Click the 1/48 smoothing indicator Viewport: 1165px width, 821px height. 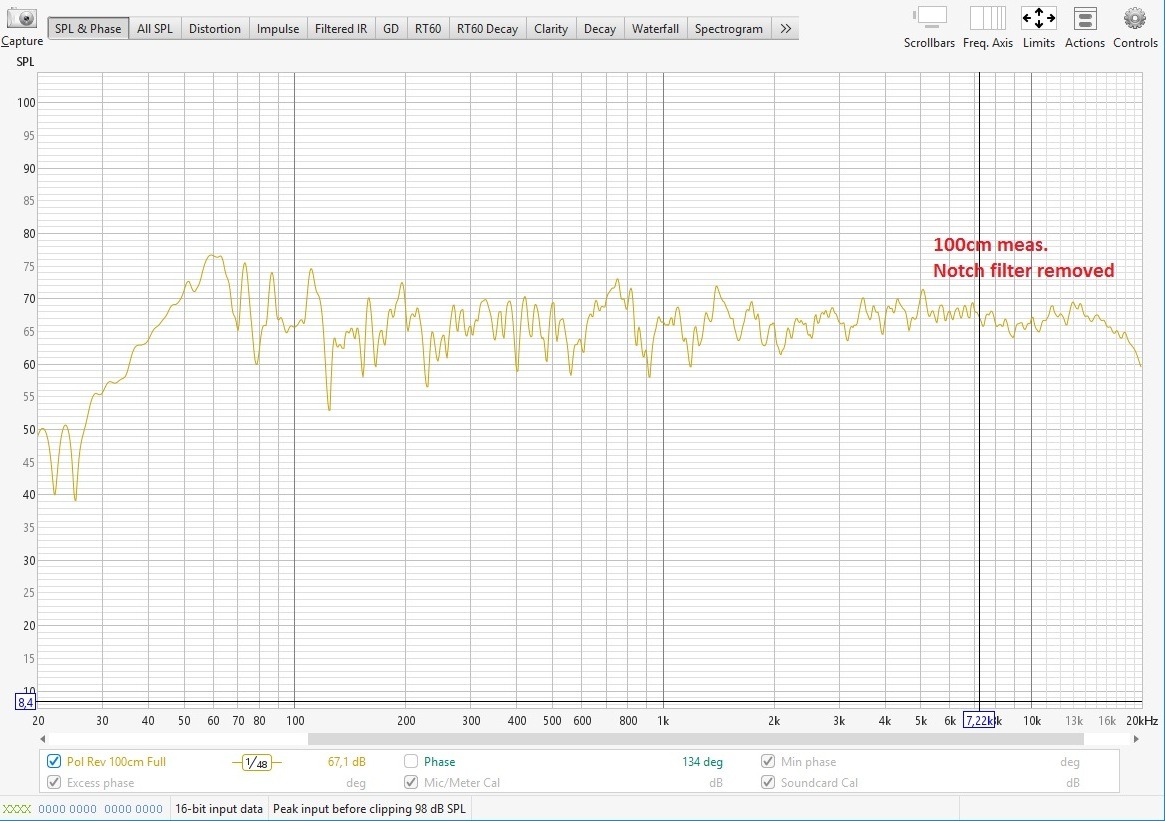coord(256,762)
